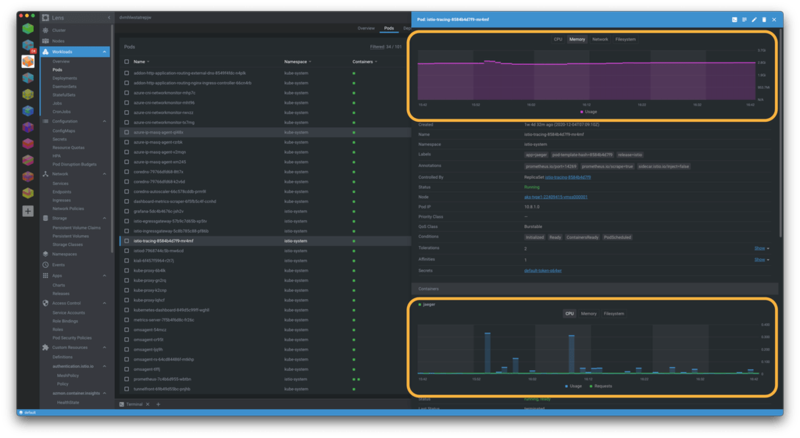Open Deployments in sidebar
This screenshot has width=800, height=438.
pyautogui.click(x=64, y=78)
